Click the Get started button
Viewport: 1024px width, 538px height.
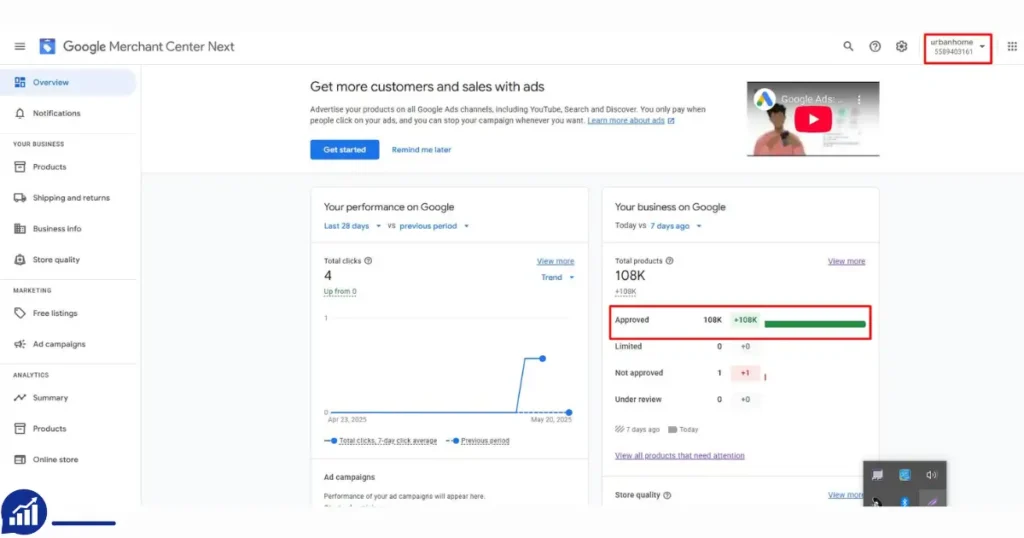[x=344, y=150]
